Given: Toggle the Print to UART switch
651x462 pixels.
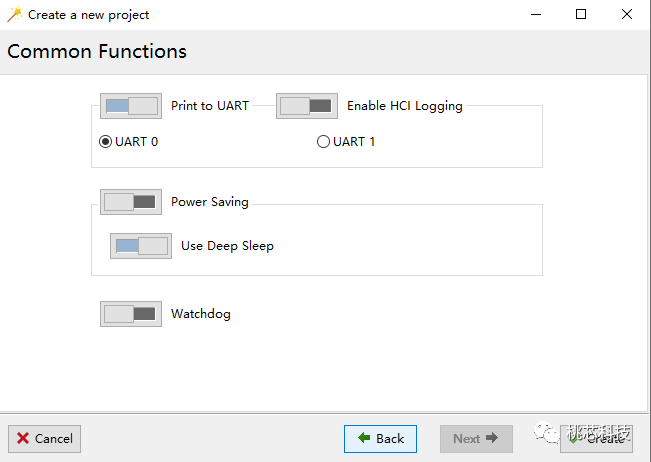Looking at the screenshot, I should [x=131, y=106].
